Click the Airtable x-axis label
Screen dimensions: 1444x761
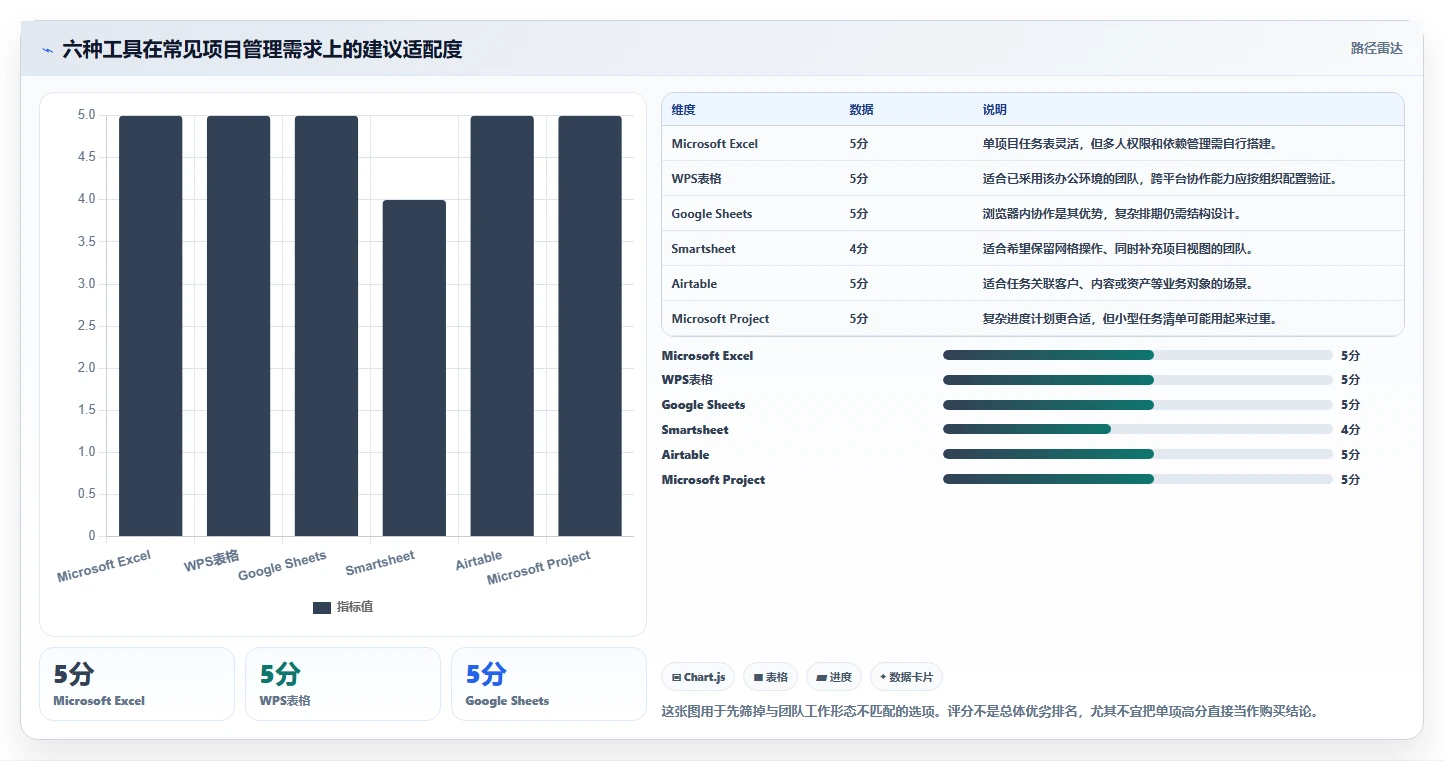coord(479,561)
